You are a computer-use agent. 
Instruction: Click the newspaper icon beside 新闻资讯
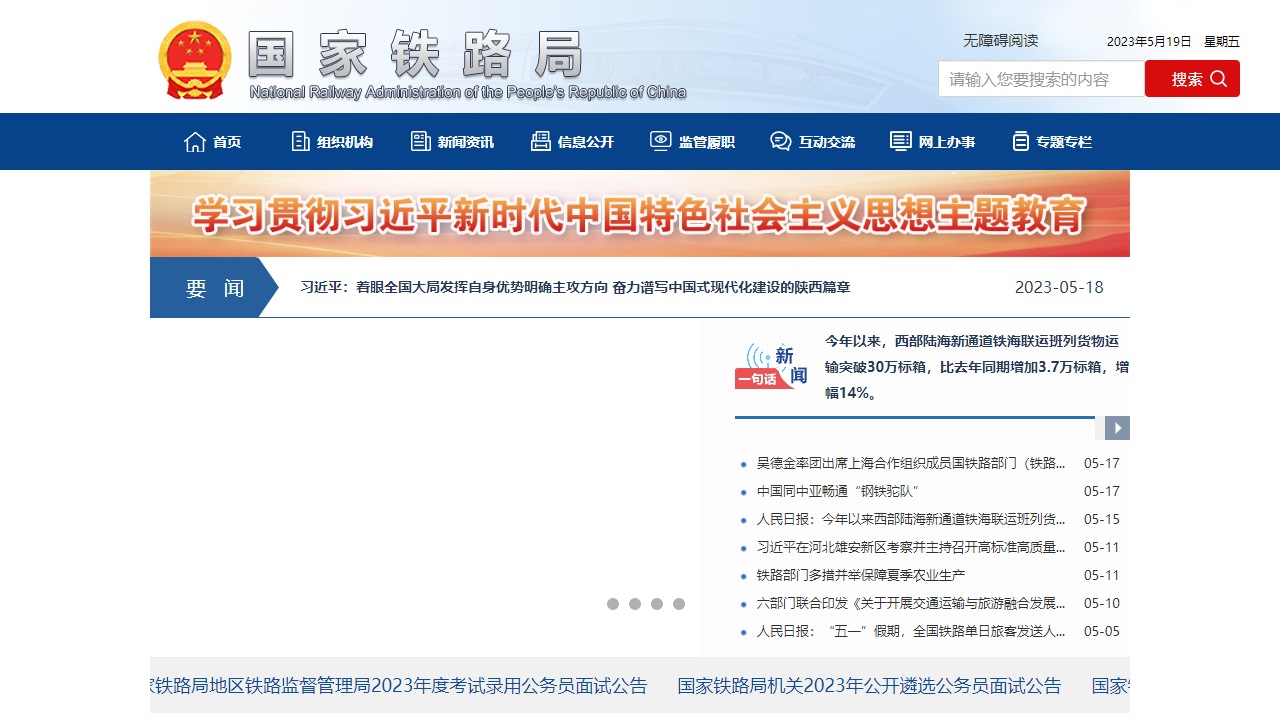421,141
